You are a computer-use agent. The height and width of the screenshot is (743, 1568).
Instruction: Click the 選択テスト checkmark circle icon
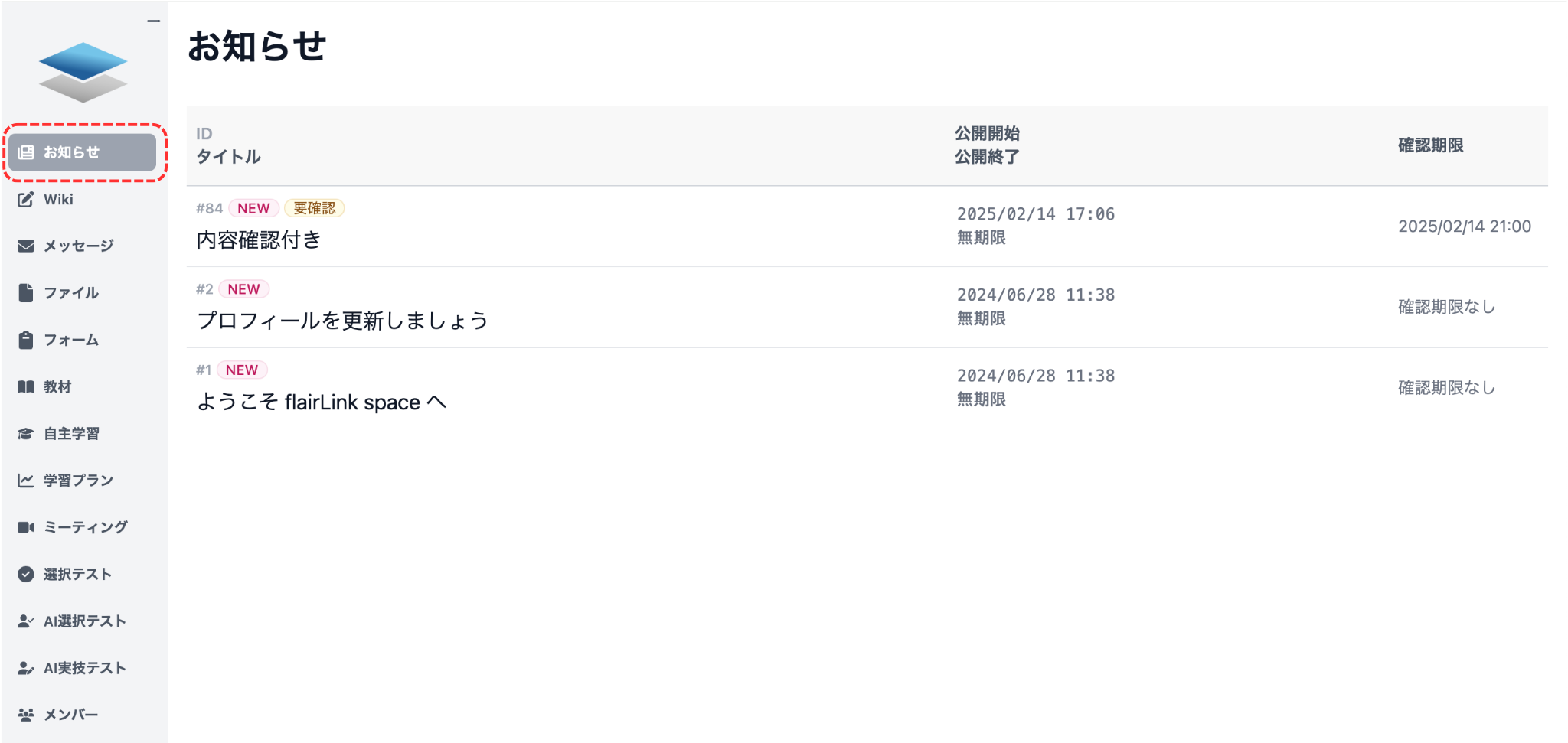(x=26, y=575)
